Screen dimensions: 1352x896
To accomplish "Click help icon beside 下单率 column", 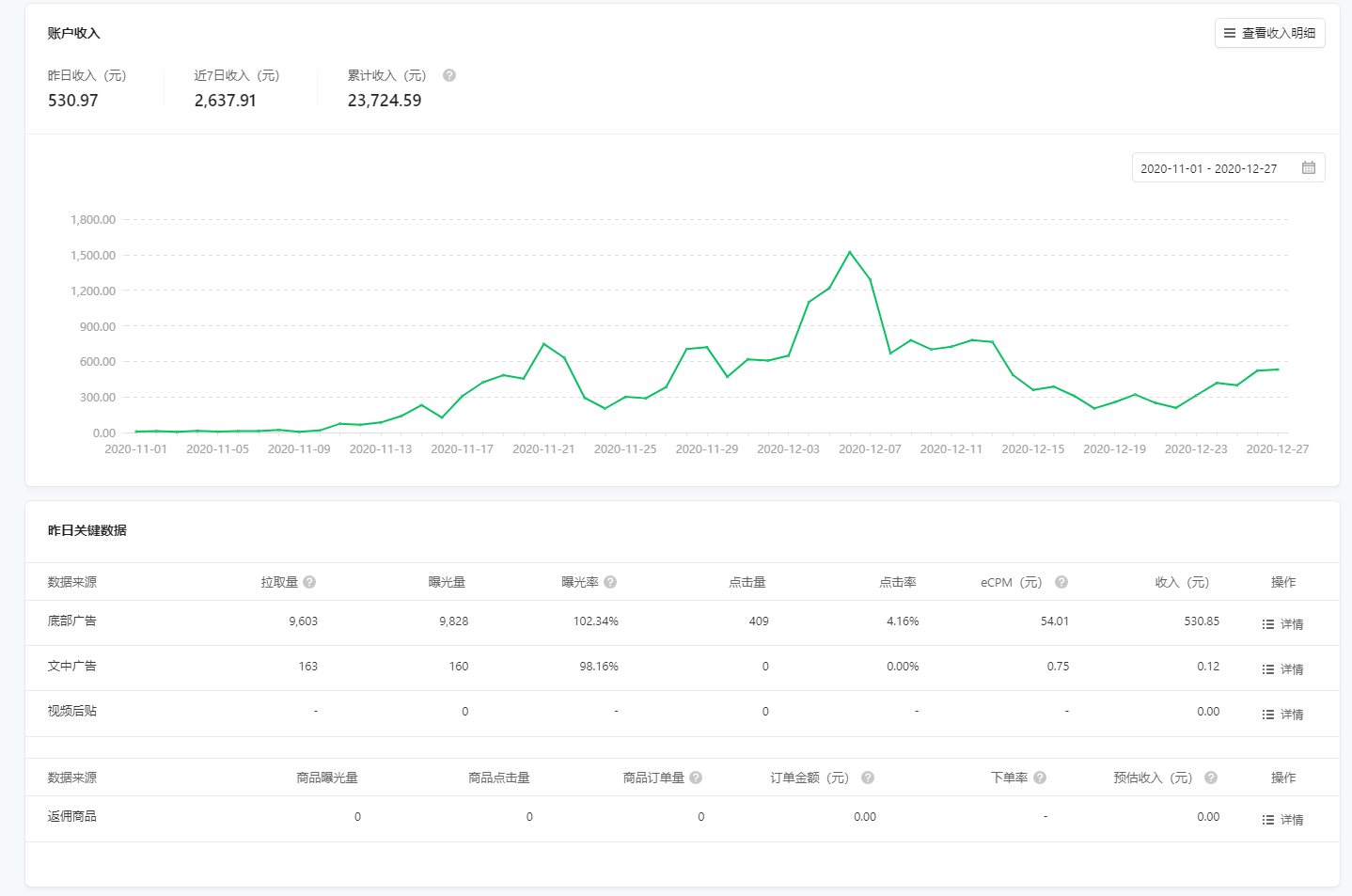I will coord(1040,778).
